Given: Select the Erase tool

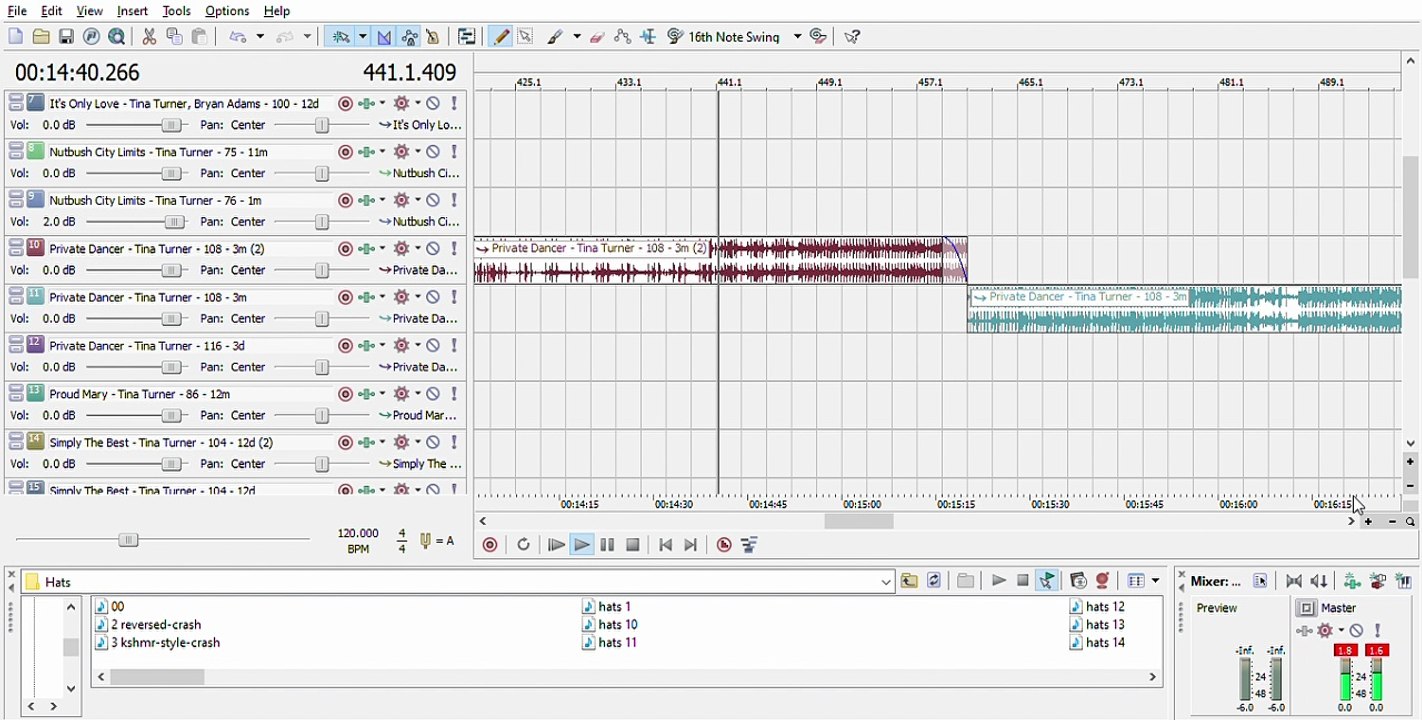Looking at the screenshot, I should 597,37.
